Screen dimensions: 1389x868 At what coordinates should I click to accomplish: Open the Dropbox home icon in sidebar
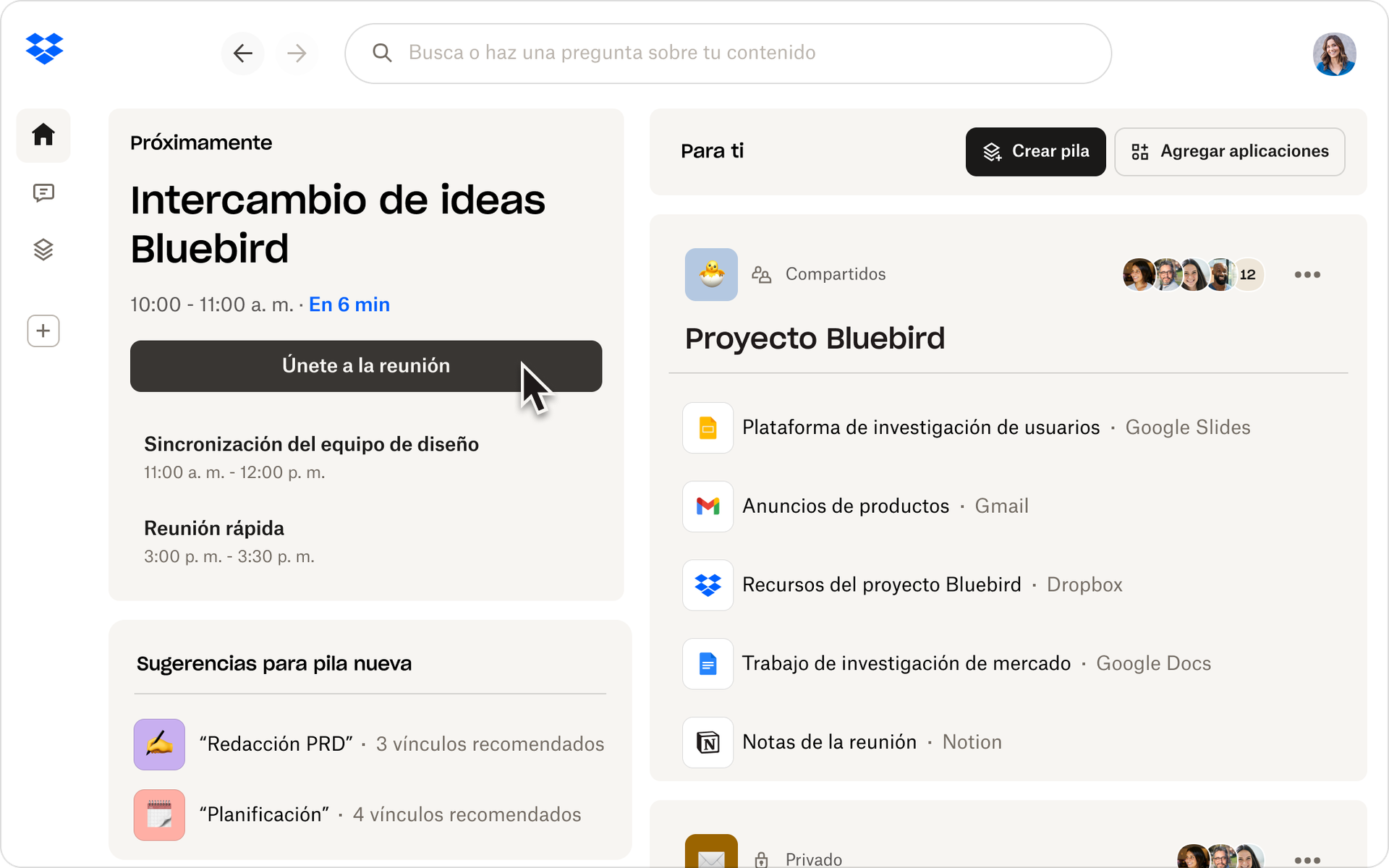[43, 135]
